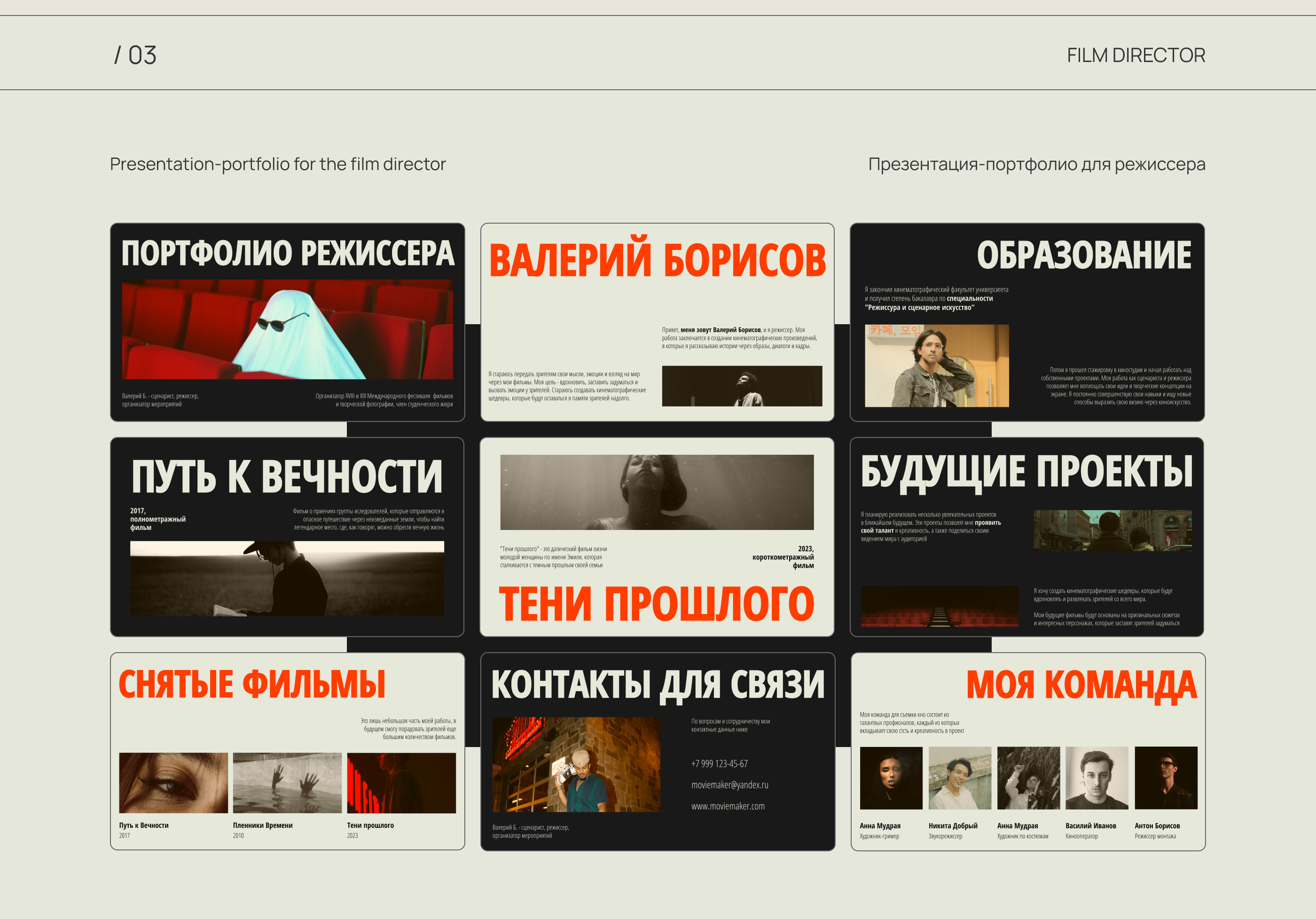
Task: Click the man reading in field image
Action: [287, 579]
